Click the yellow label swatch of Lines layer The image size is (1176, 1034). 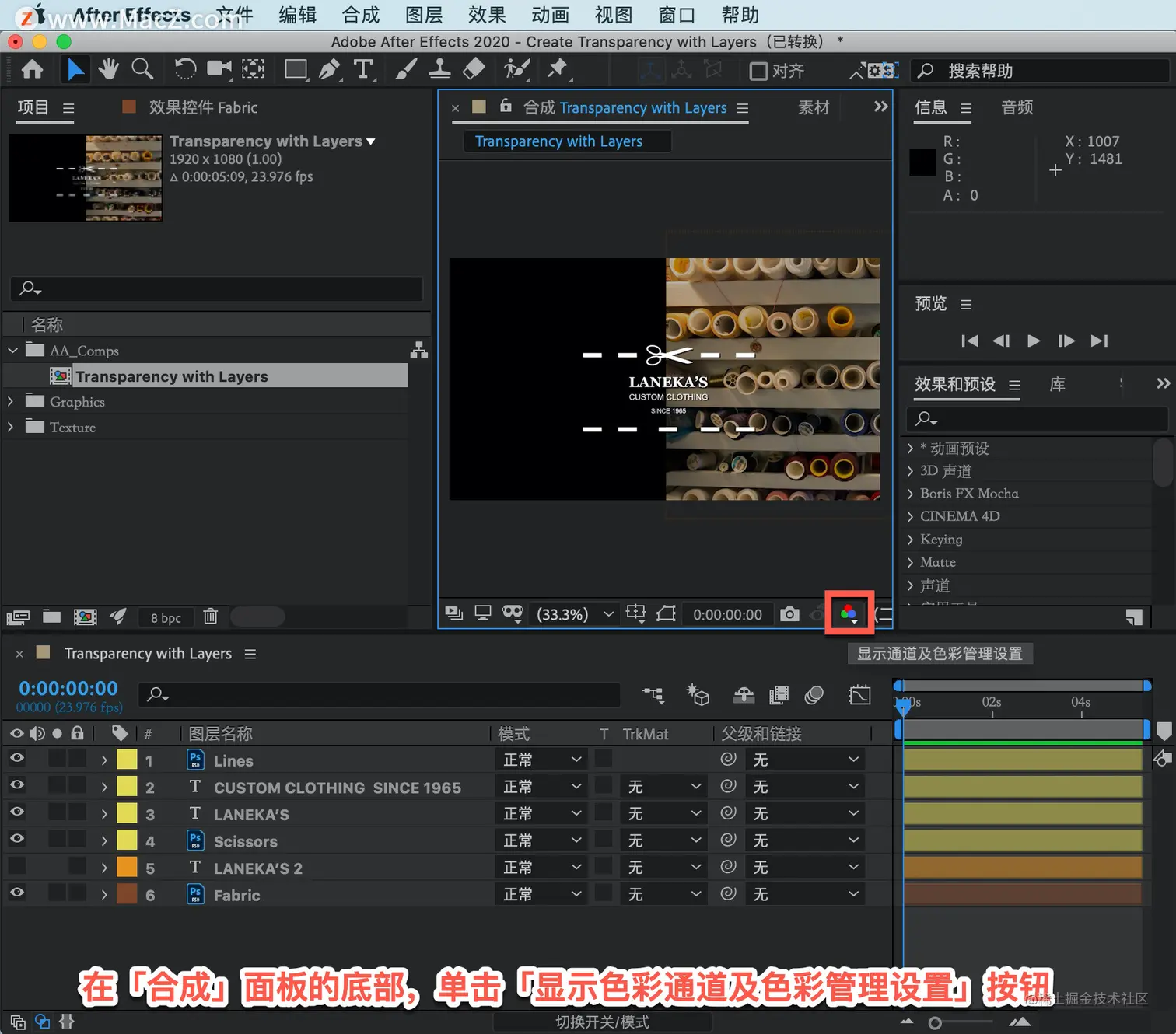(x=127, y=760)
